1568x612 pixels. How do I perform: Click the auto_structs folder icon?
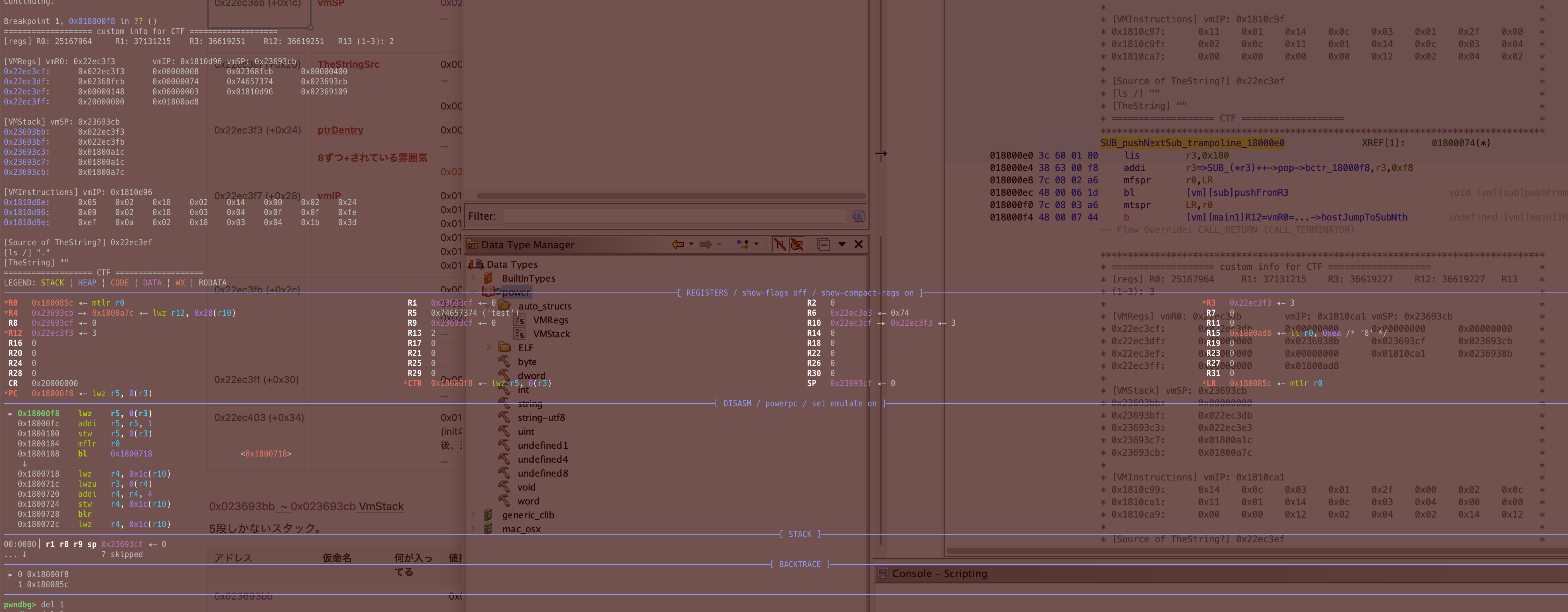click(x=505, y=305)
